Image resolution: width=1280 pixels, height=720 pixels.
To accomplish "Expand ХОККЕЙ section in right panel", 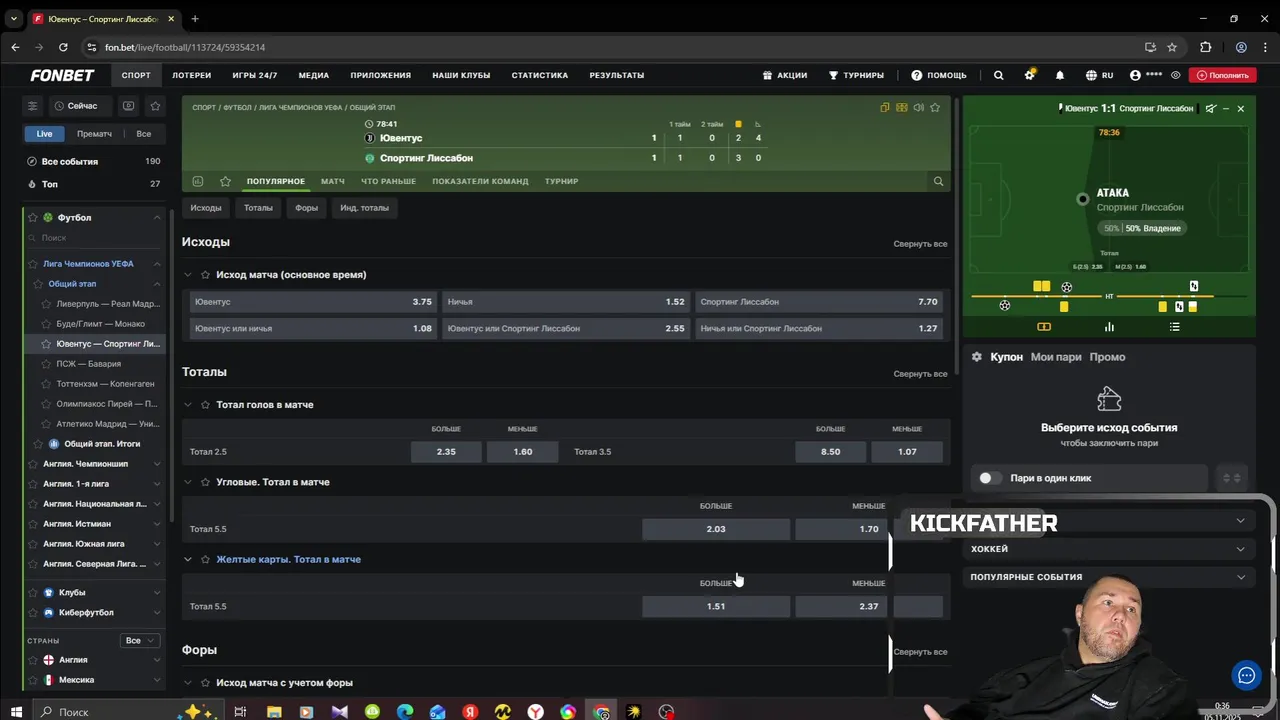I will pos(1108,549).
